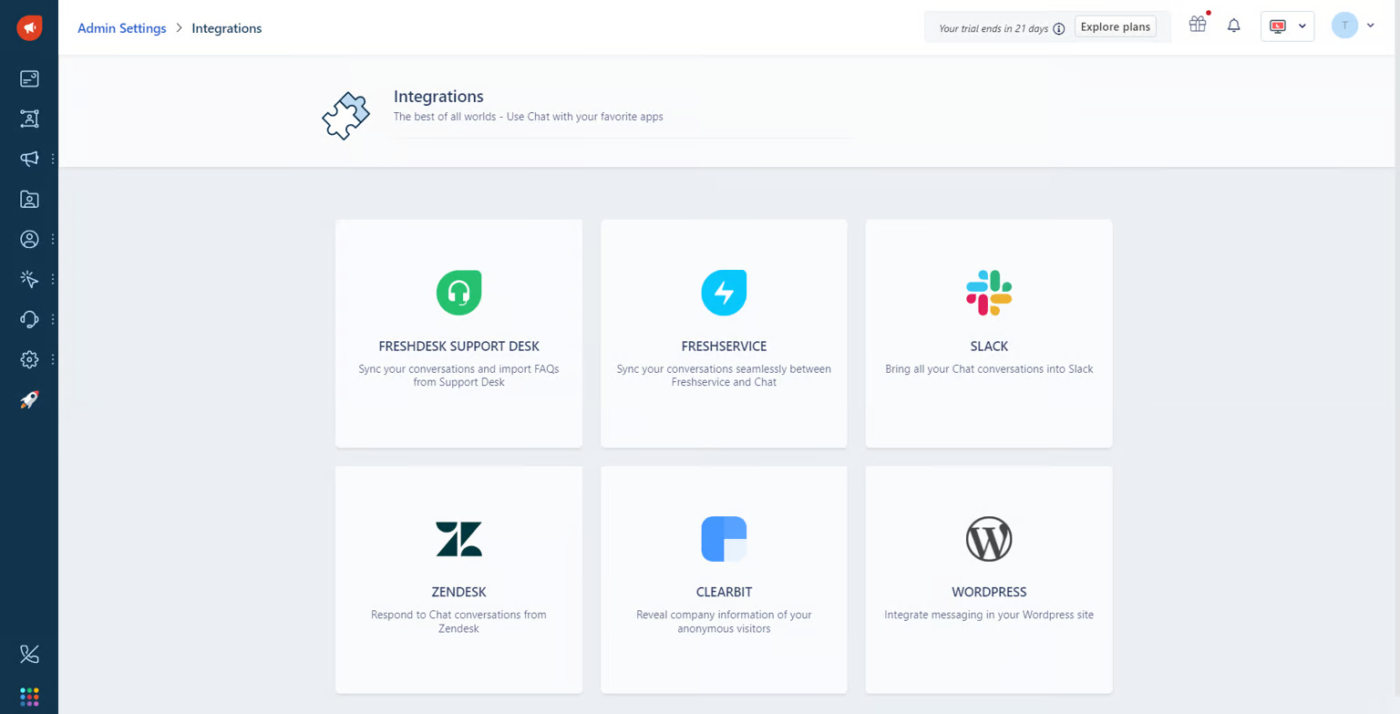
Task: Open the Clearbit integration card
Action: 724,579
